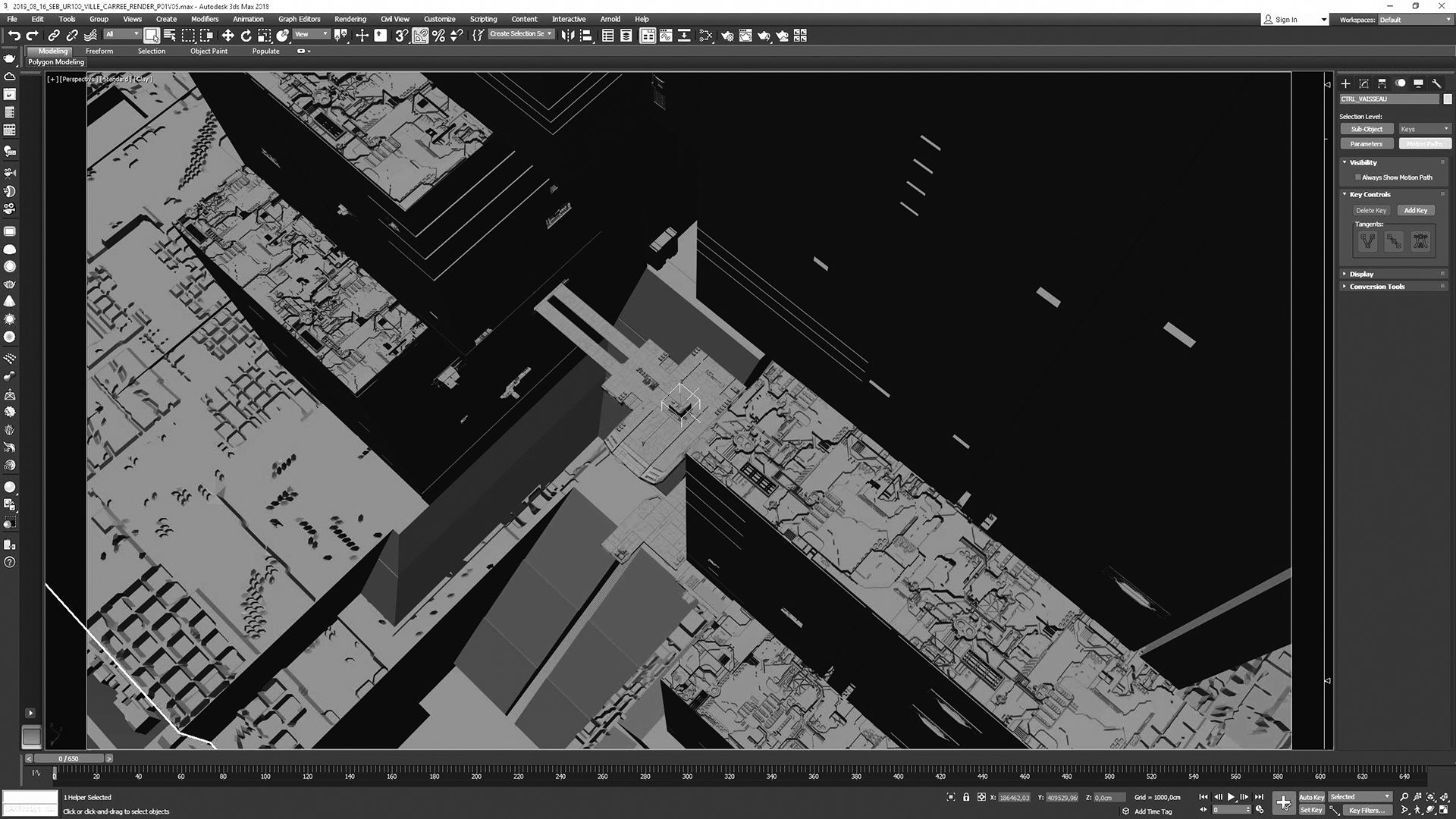Click the time slider showing 0 / 650

coord(69,758)
